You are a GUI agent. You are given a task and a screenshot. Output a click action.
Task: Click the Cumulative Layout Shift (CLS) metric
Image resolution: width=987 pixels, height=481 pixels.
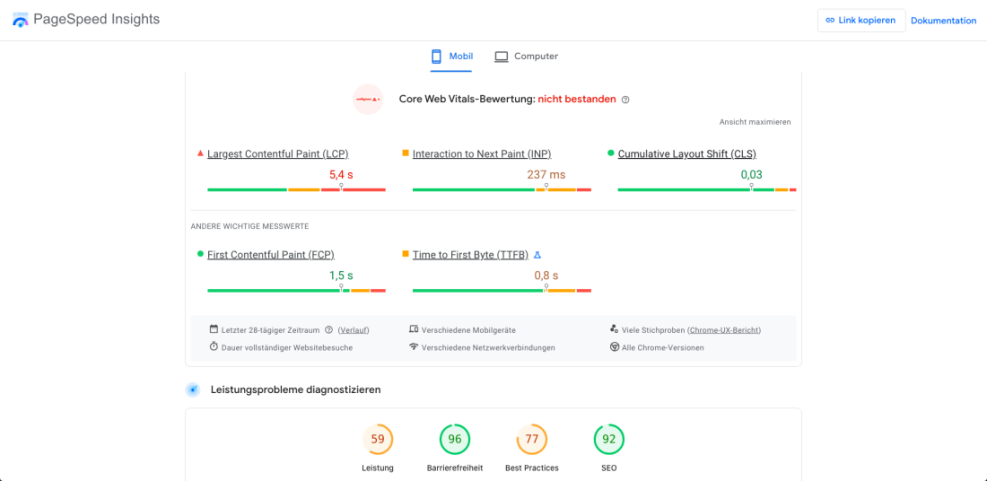[x=689, y=154]
